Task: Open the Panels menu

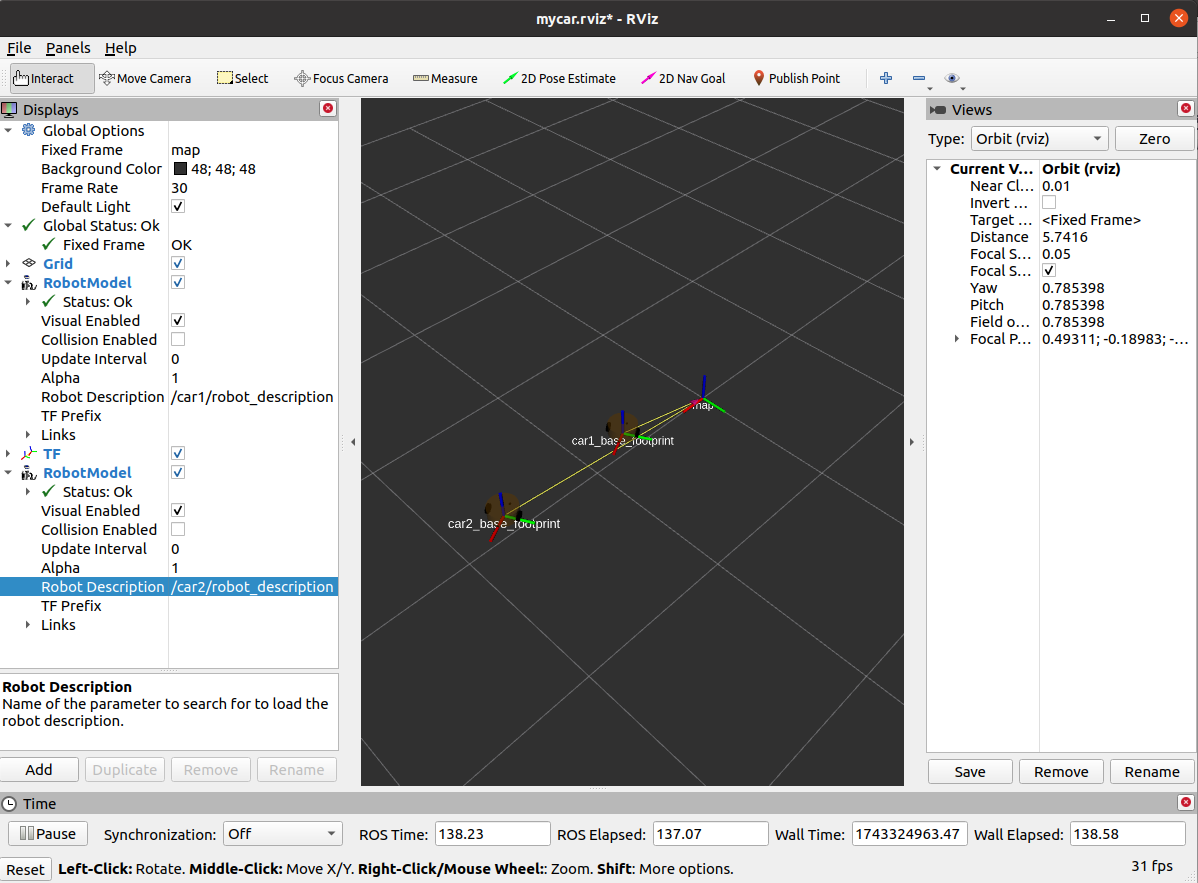Action: (68, 48)
